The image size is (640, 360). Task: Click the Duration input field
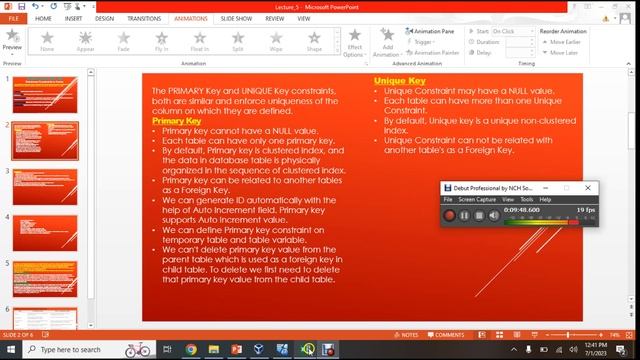(x=519, y=42)
